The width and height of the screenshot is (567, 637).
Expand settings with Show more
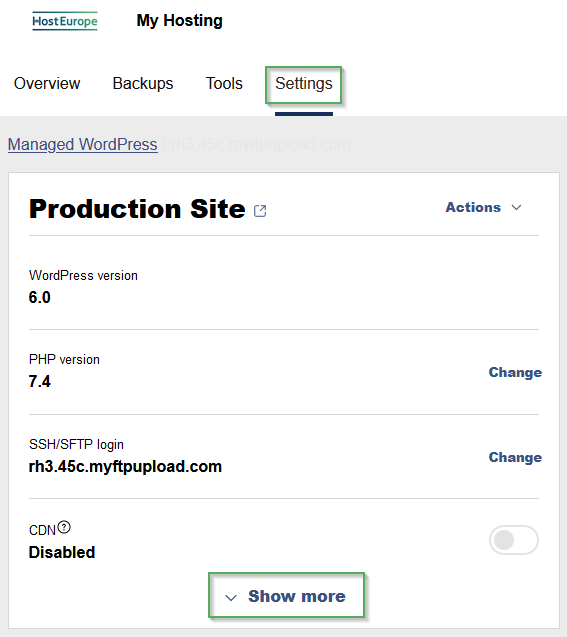point(286,596)
